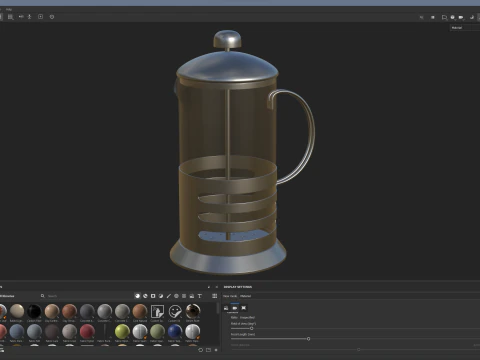Select the dark blue fabric material sphere

(175, 332)
